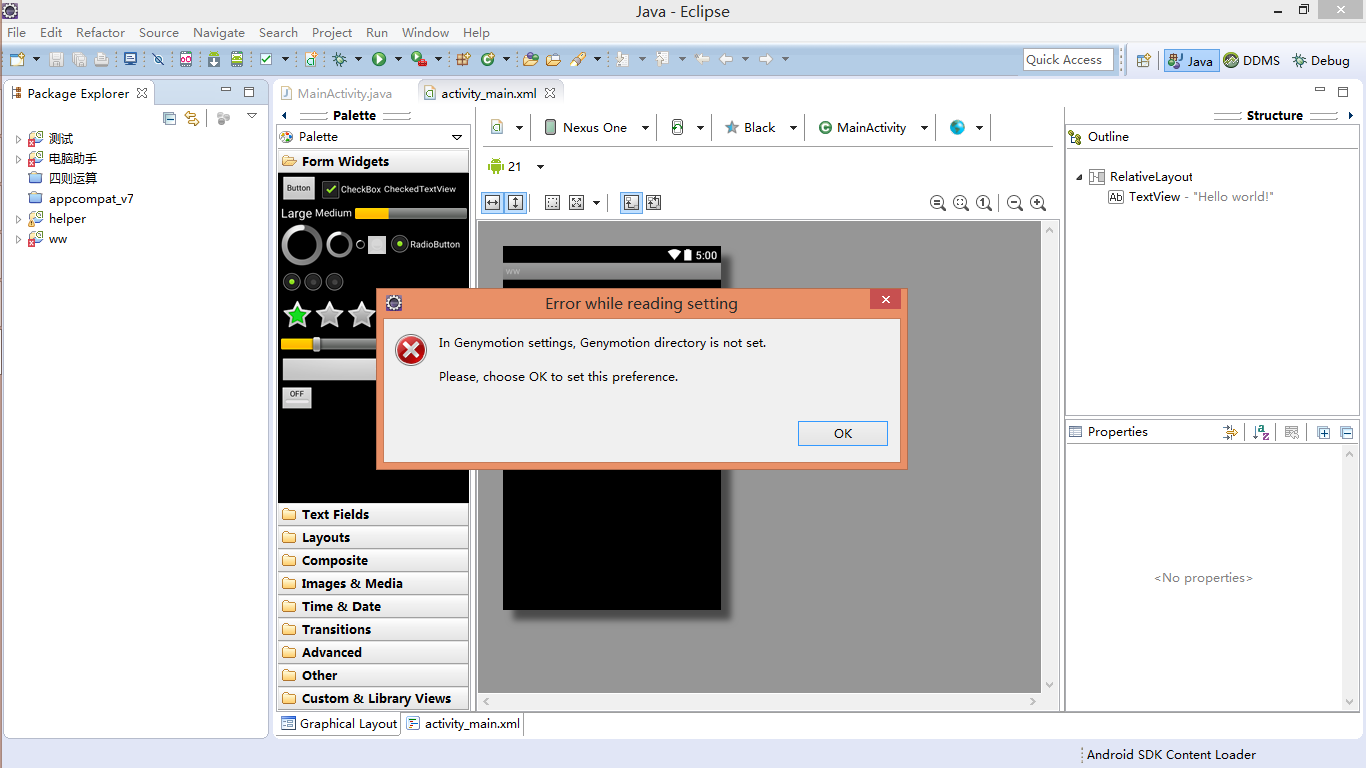Expand the Images & Media palette category
The height and width of the screenshot is (768, 1366).
(373, 583)
